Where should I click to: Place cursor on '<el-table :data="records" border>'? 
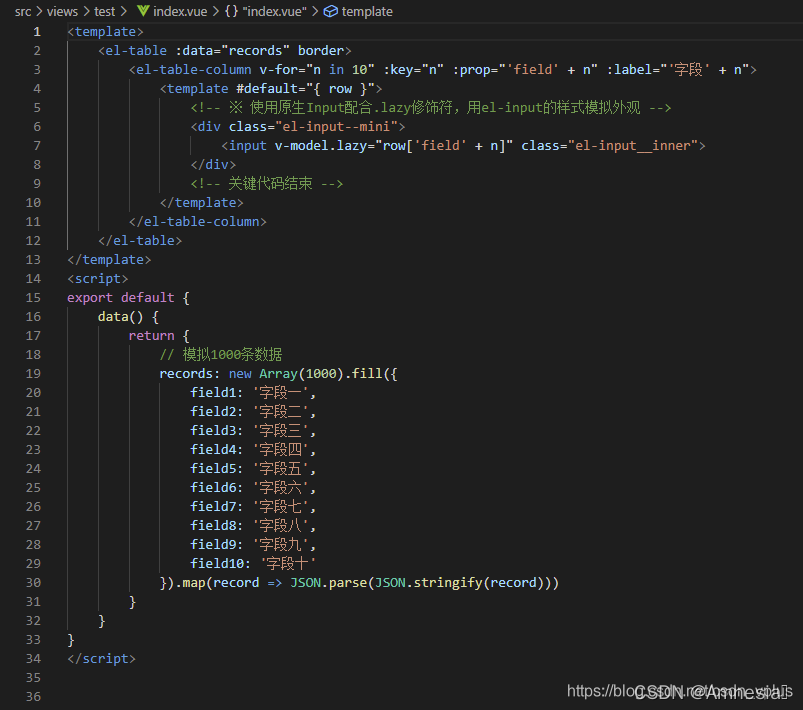(224, 51)
